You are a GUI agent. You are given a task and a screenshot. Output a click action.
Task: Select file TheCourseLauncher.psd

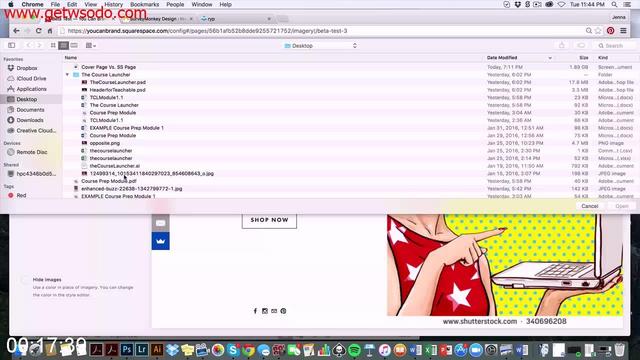pos(118,82)
